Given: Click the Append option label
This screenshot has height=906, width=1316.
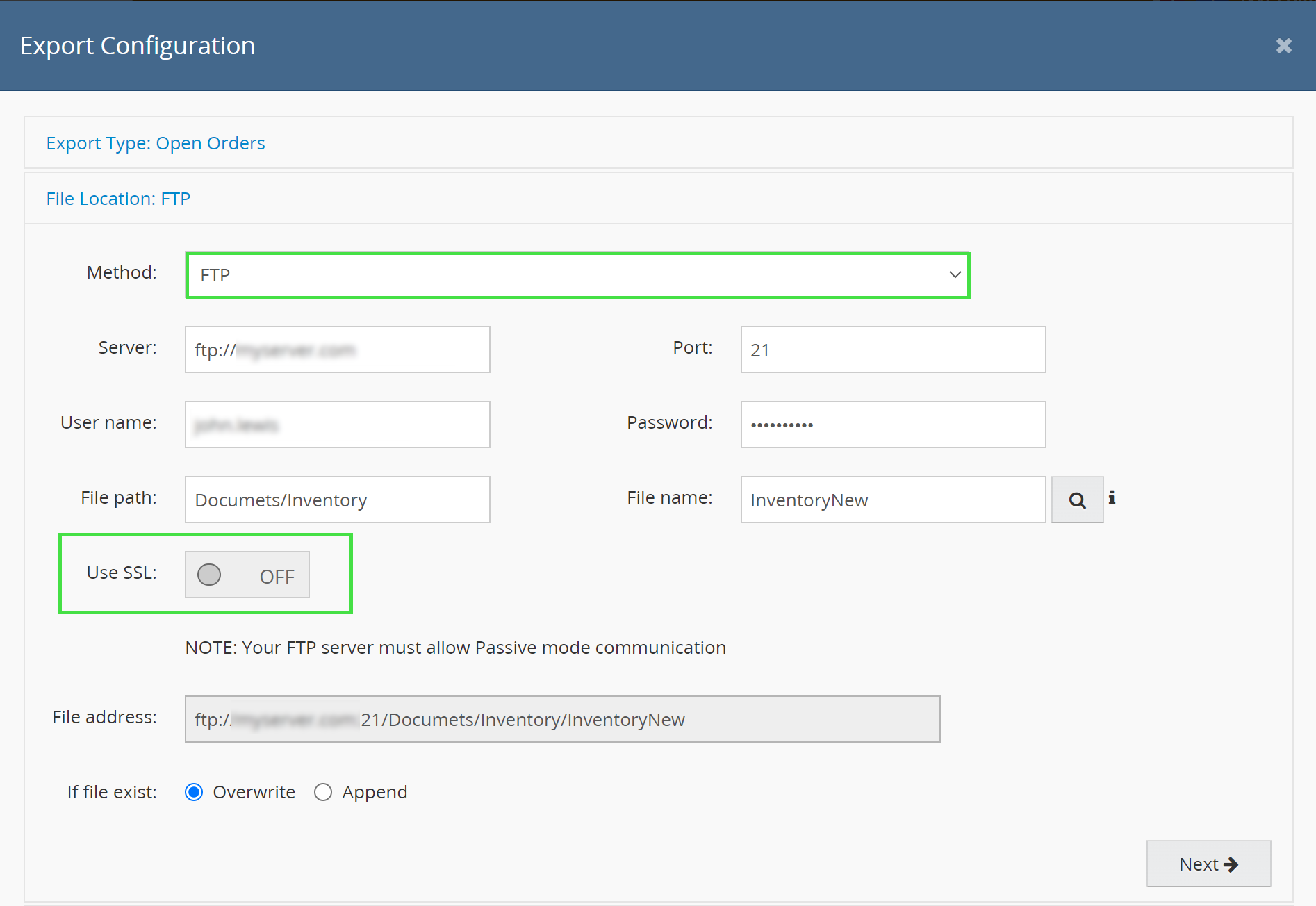Looking at the screenshot, I should pos(375,792).
